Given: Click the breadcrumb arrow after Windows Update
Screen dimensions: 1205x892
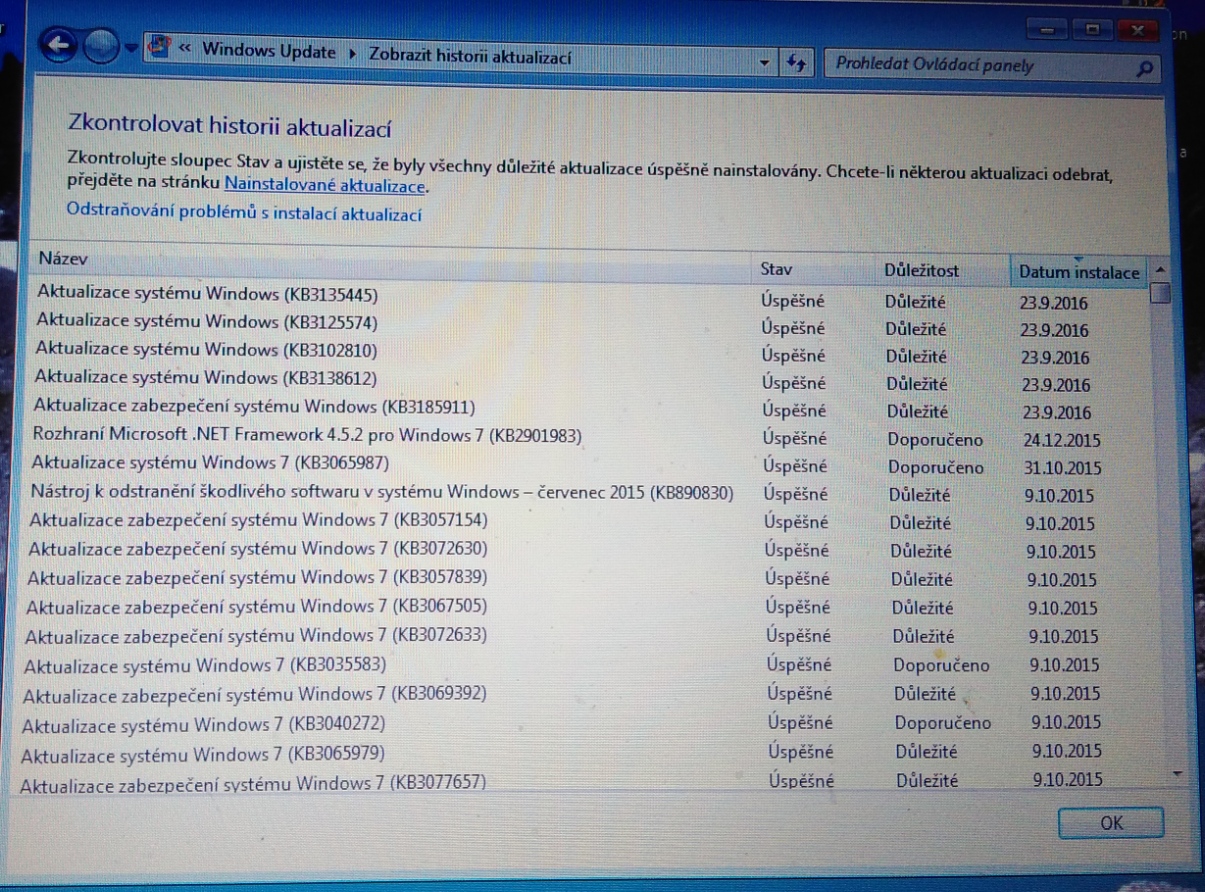Looking at the screenshot, I should [353, 54].
